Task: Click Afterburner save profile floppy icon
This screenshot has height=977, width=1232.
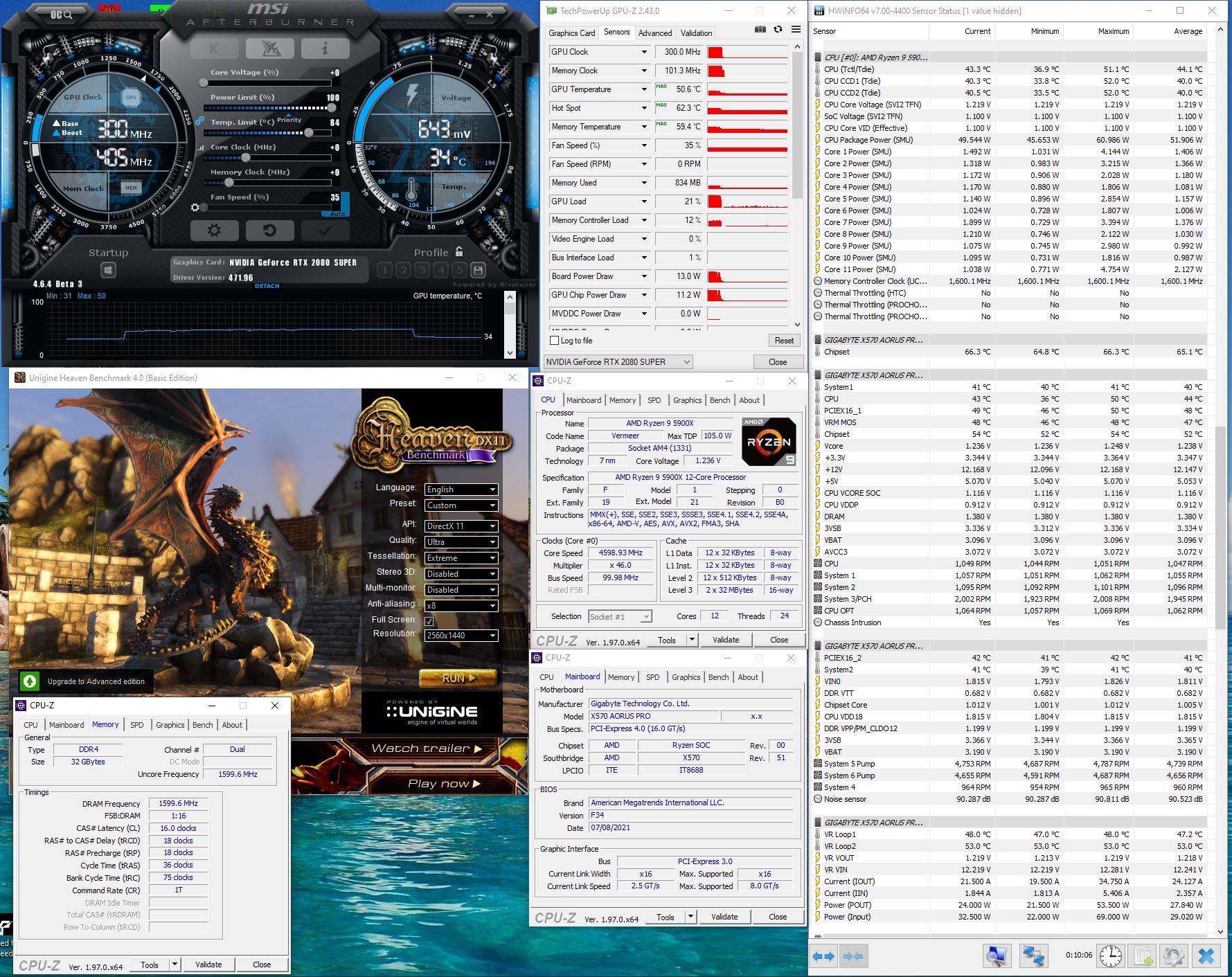Action: tap(478, 270)
